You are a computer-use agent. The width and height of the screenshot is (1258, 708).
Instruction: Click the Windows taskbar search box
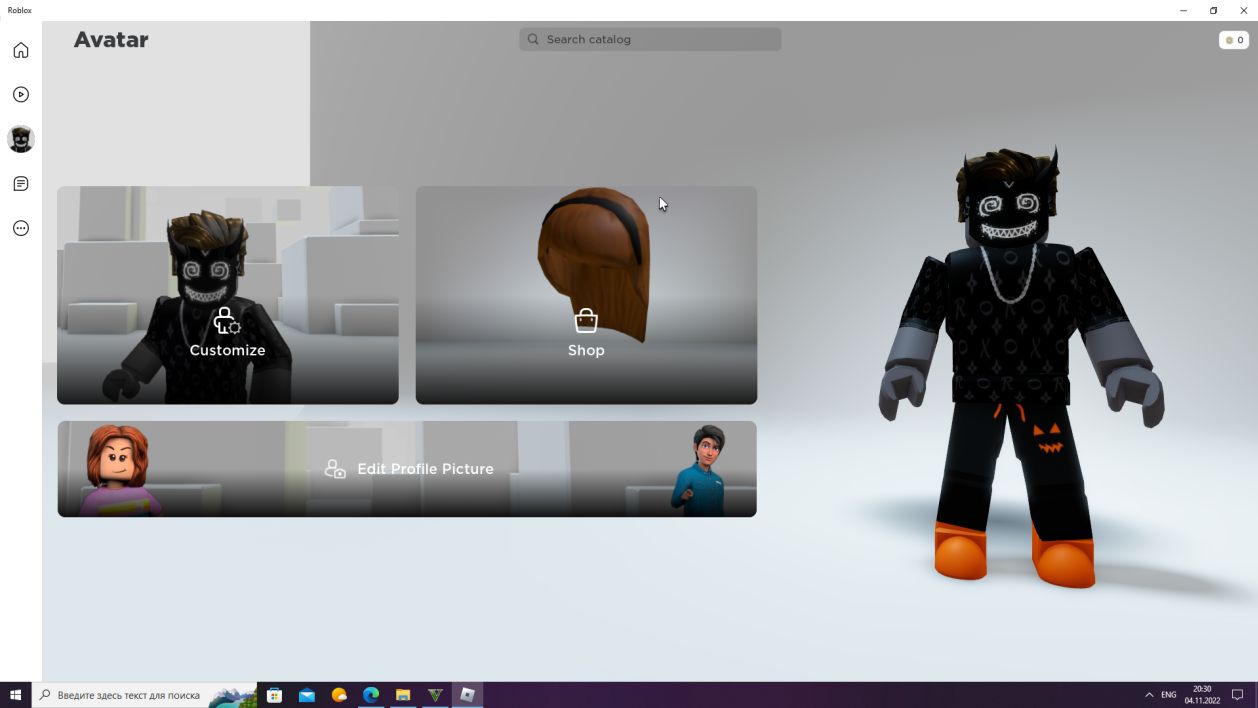(145, 695)
